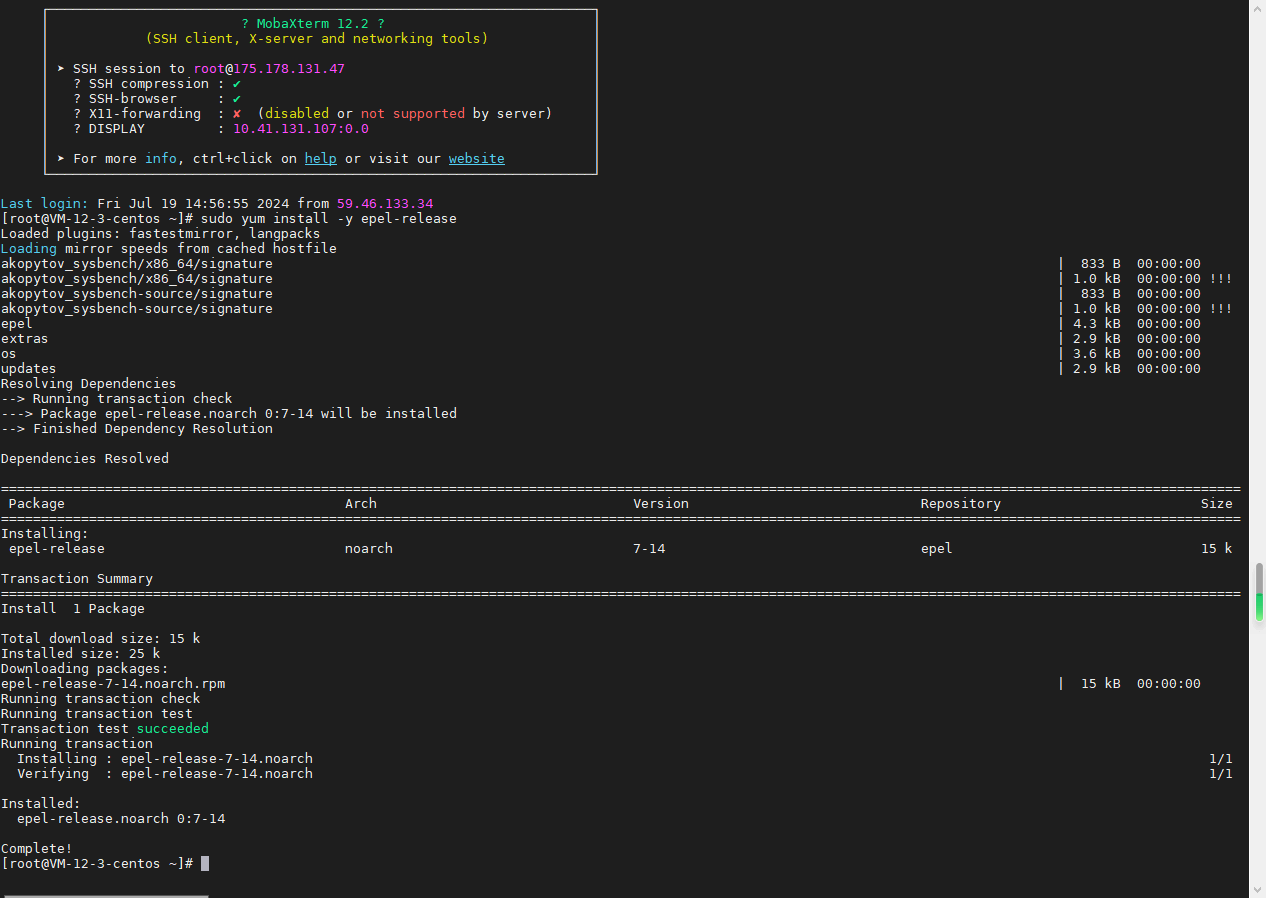Click the 'noarch' value in the table

tap(369, 549)
